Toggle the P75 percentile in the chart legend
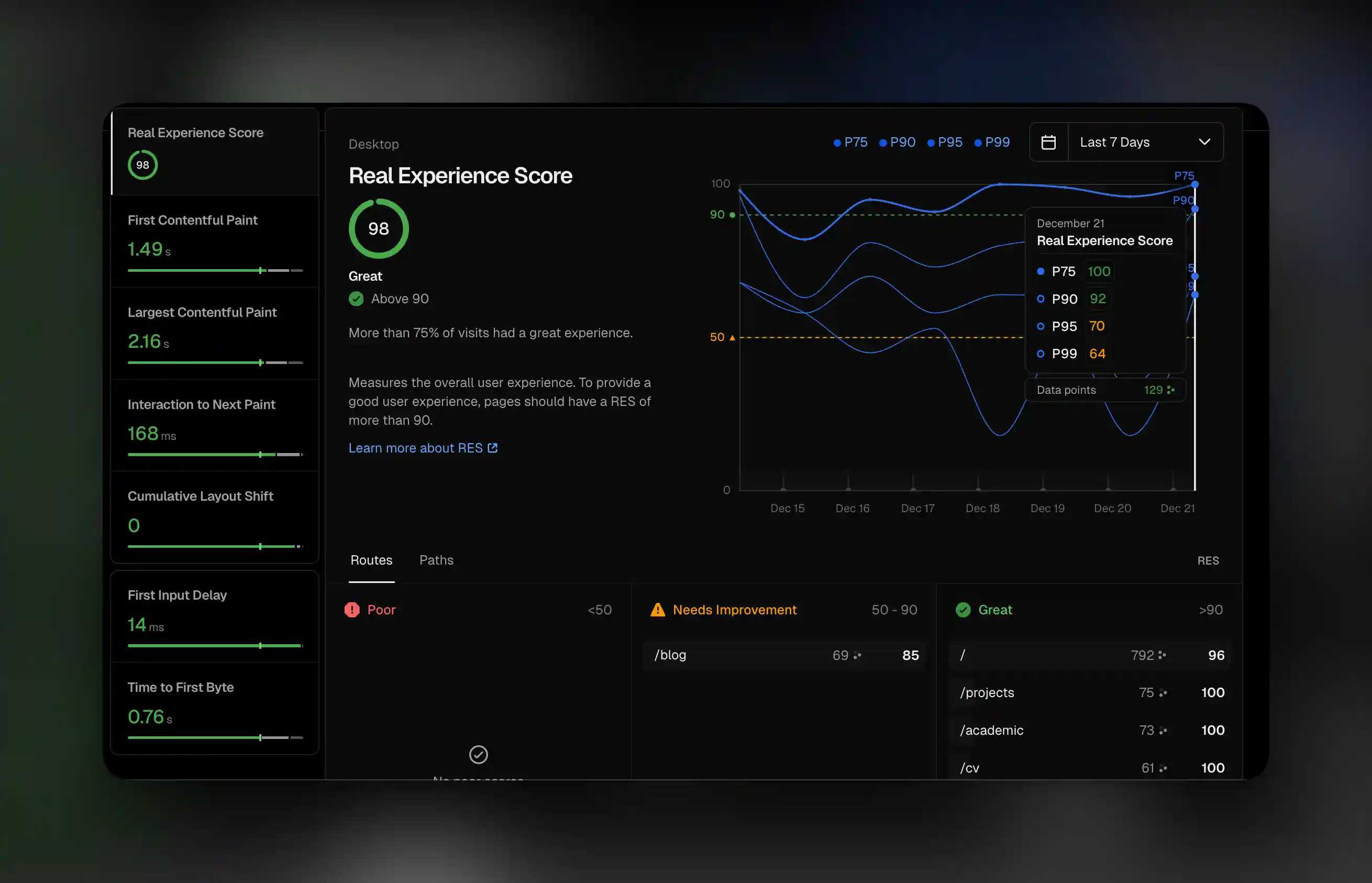 coord(851,141)
